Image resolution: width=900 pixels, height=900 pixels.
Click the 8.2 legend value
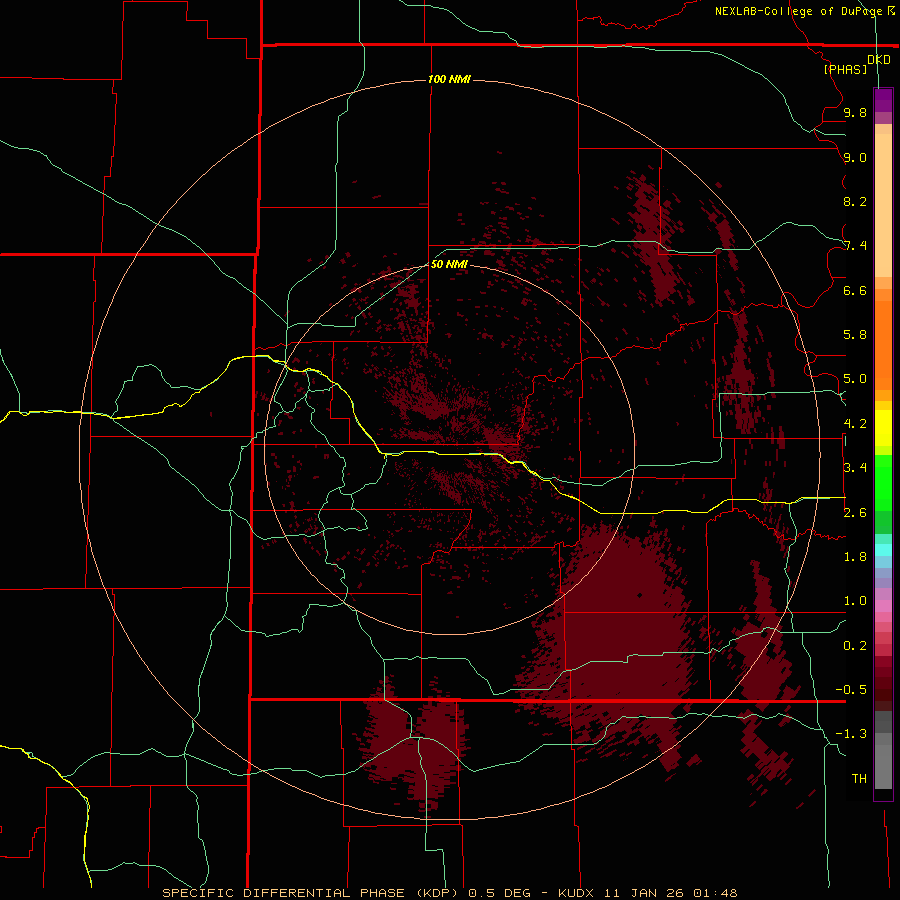[855, 201]
